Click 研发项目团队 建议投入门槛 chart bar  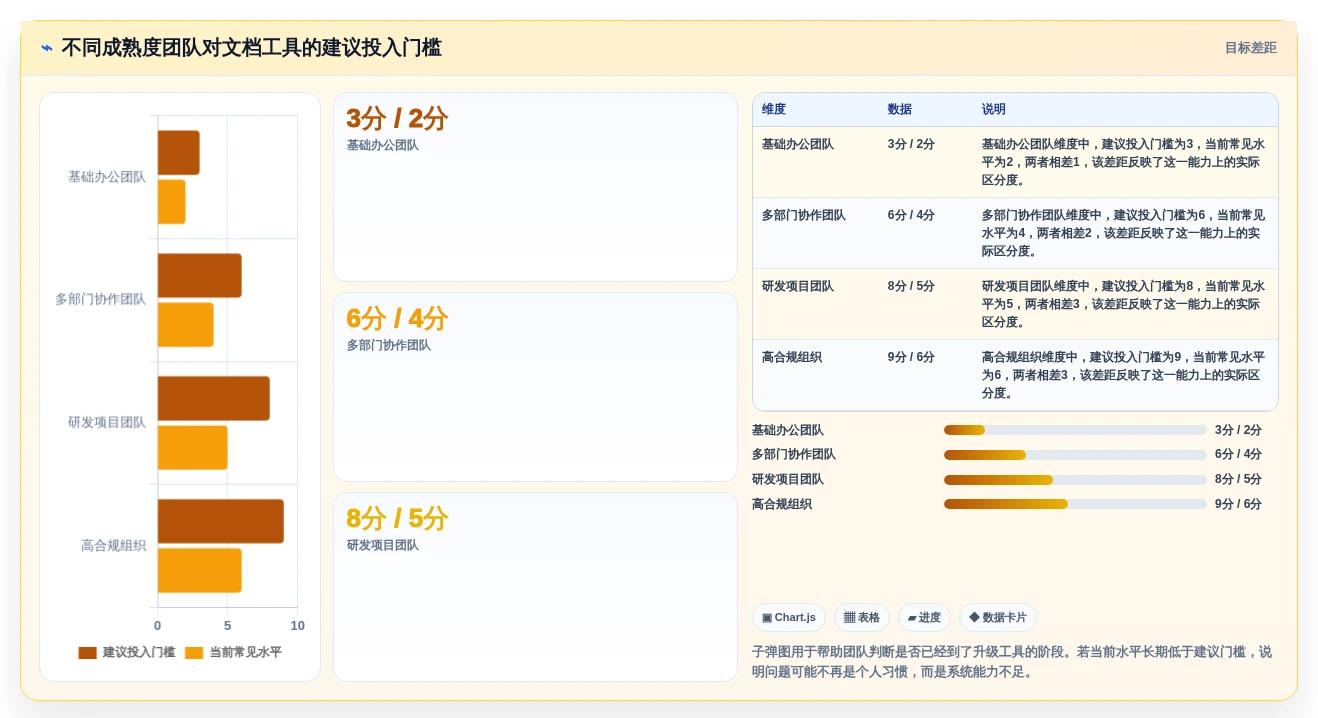click(214, 398)
